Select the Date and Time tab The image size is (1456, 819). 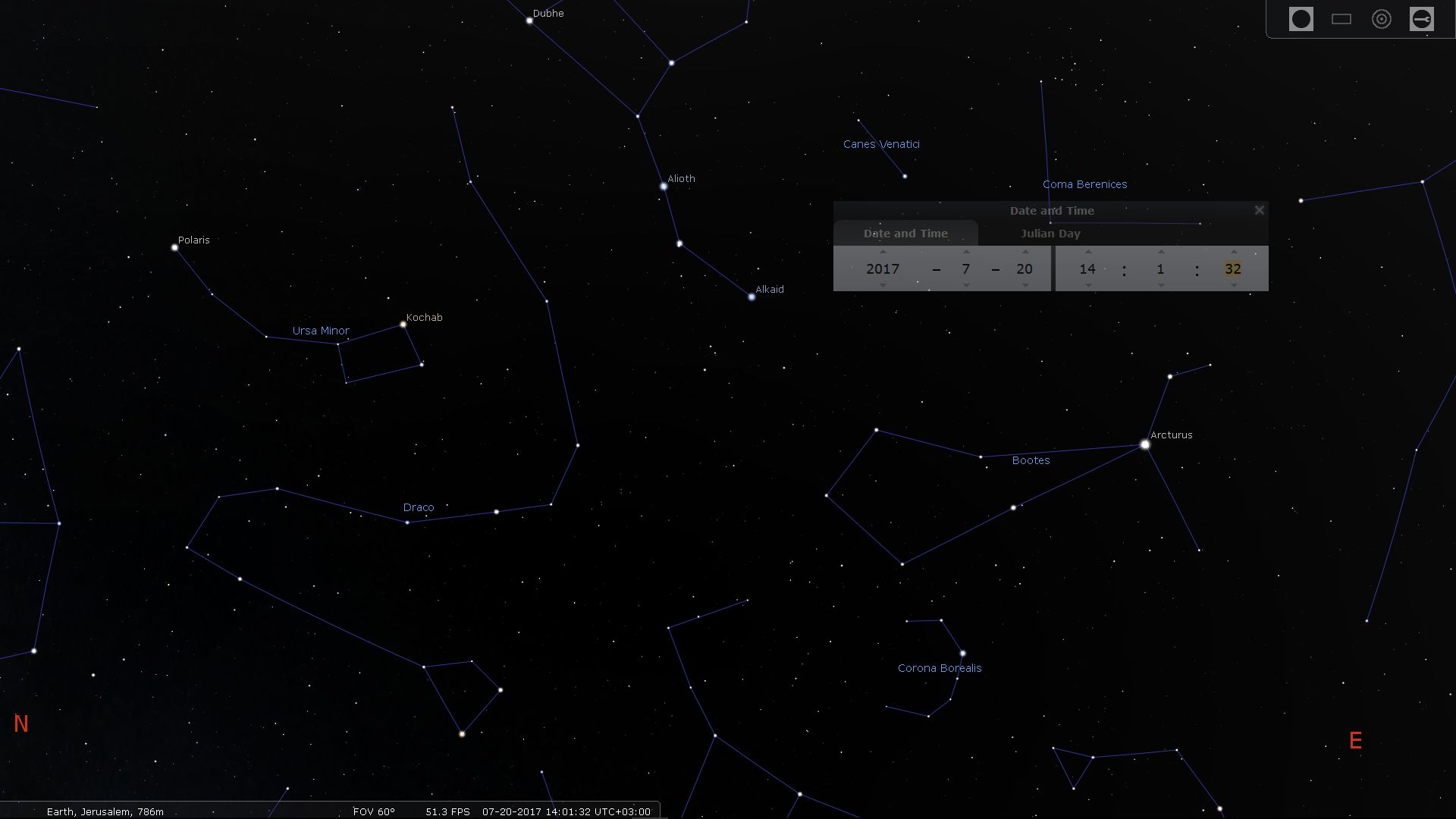point(905,234)
